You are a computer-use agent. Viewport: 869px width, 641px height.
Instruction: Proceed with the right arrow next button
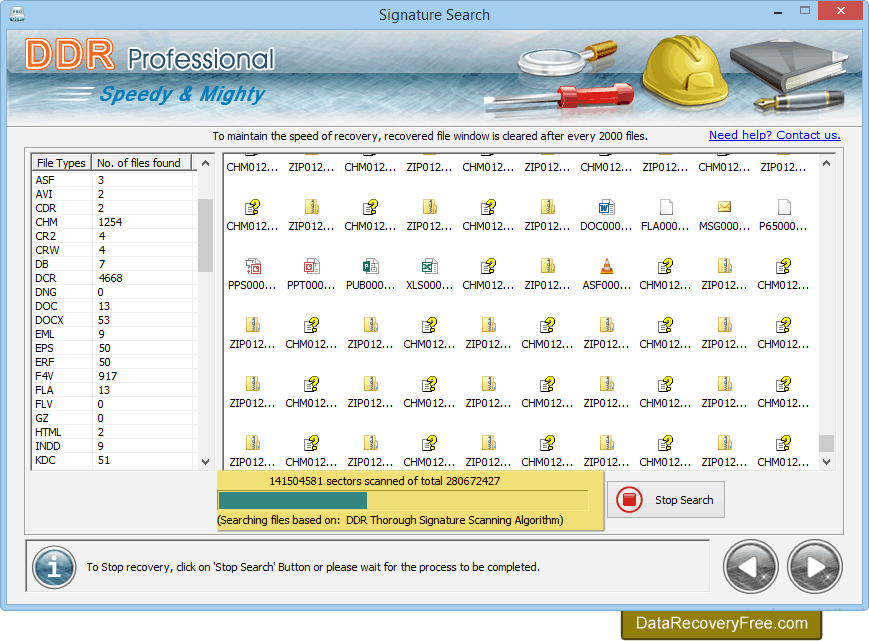(x=815, y=567)
